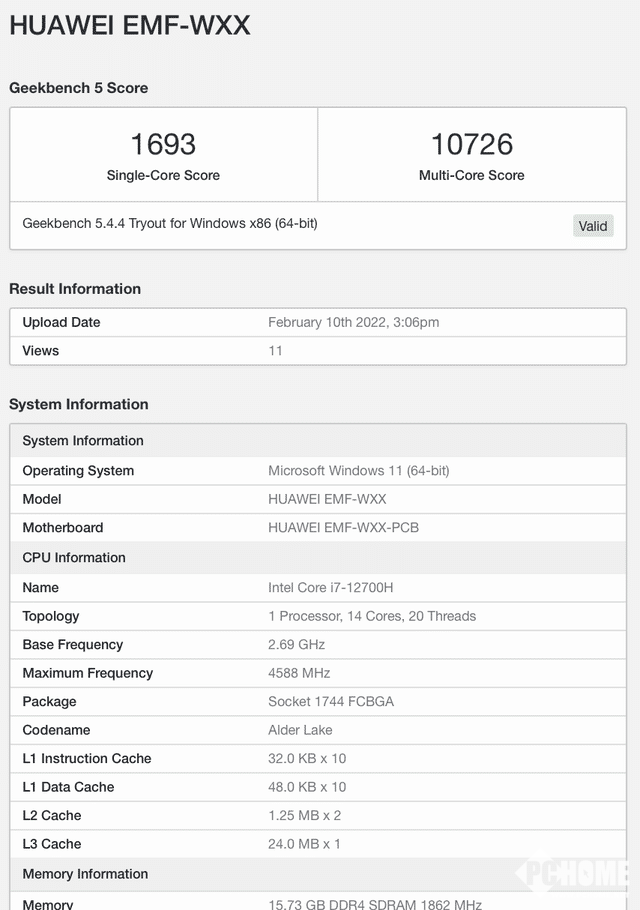The width and height of the screenshot is (640, 910).
Task: Select the Maximum Frequency value 4588 MHz
Action: pos(299,673)
